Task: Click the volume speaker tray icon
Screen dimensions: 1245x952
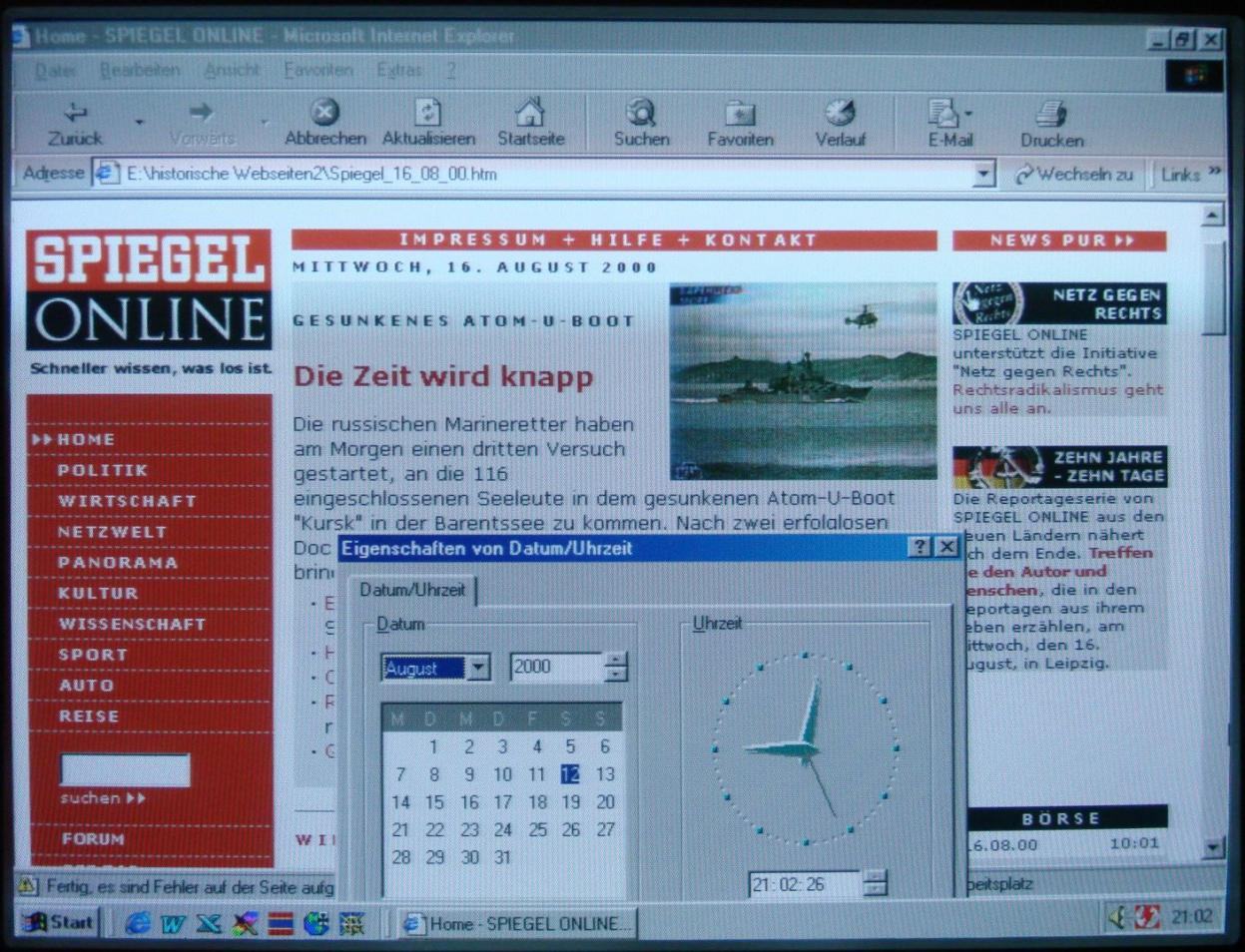Action: [1117, 917]
